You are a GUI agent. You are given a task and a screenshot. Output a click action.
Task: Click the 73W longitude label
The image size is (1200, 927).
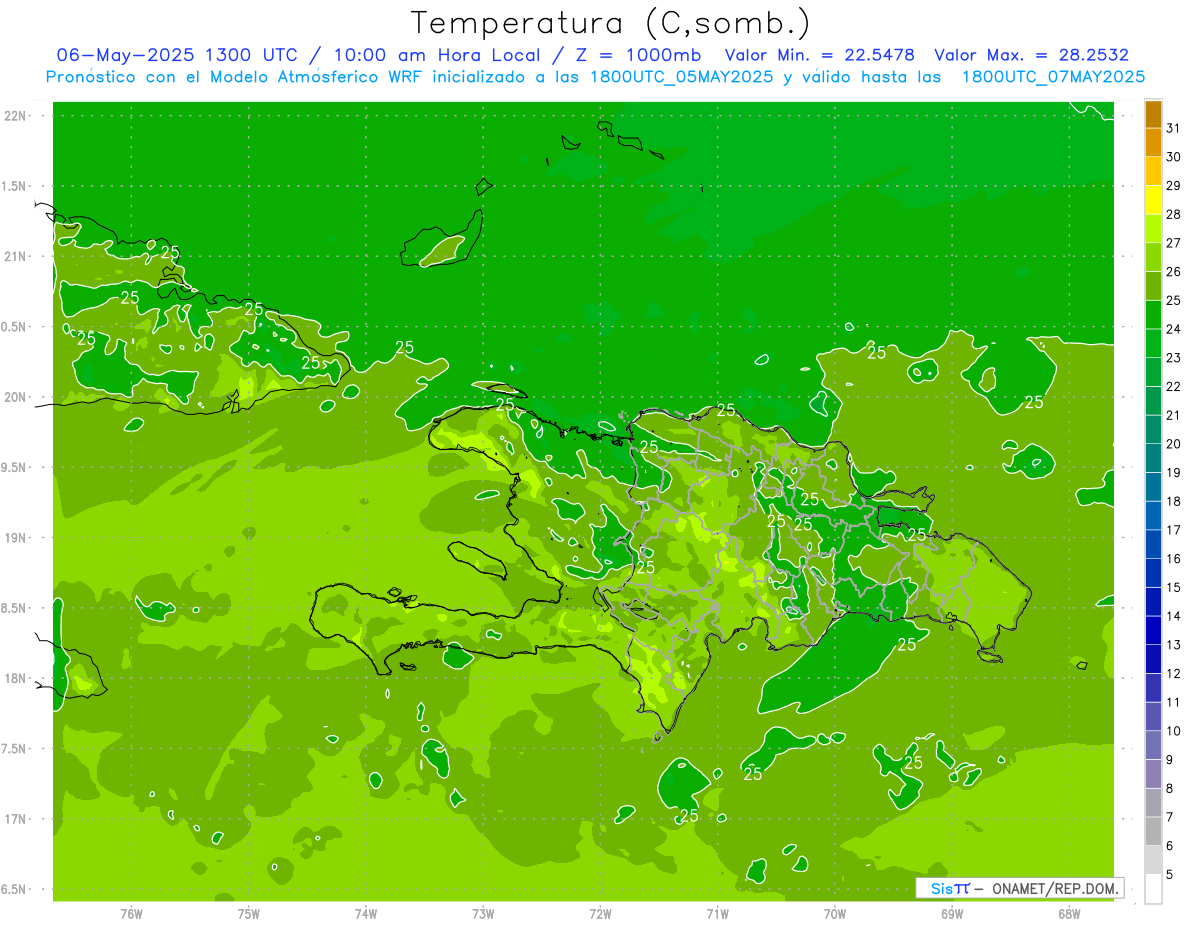click(x=483, y=914)
